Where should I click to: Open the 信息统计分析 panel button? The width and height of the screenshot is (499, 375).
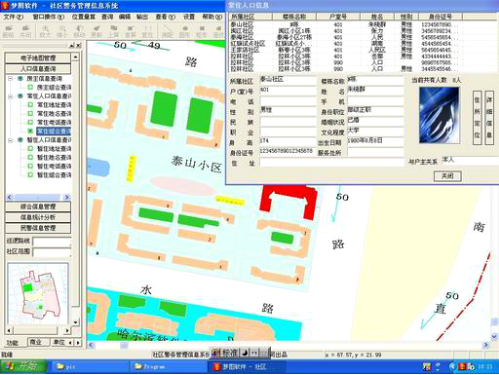point(38,217)
